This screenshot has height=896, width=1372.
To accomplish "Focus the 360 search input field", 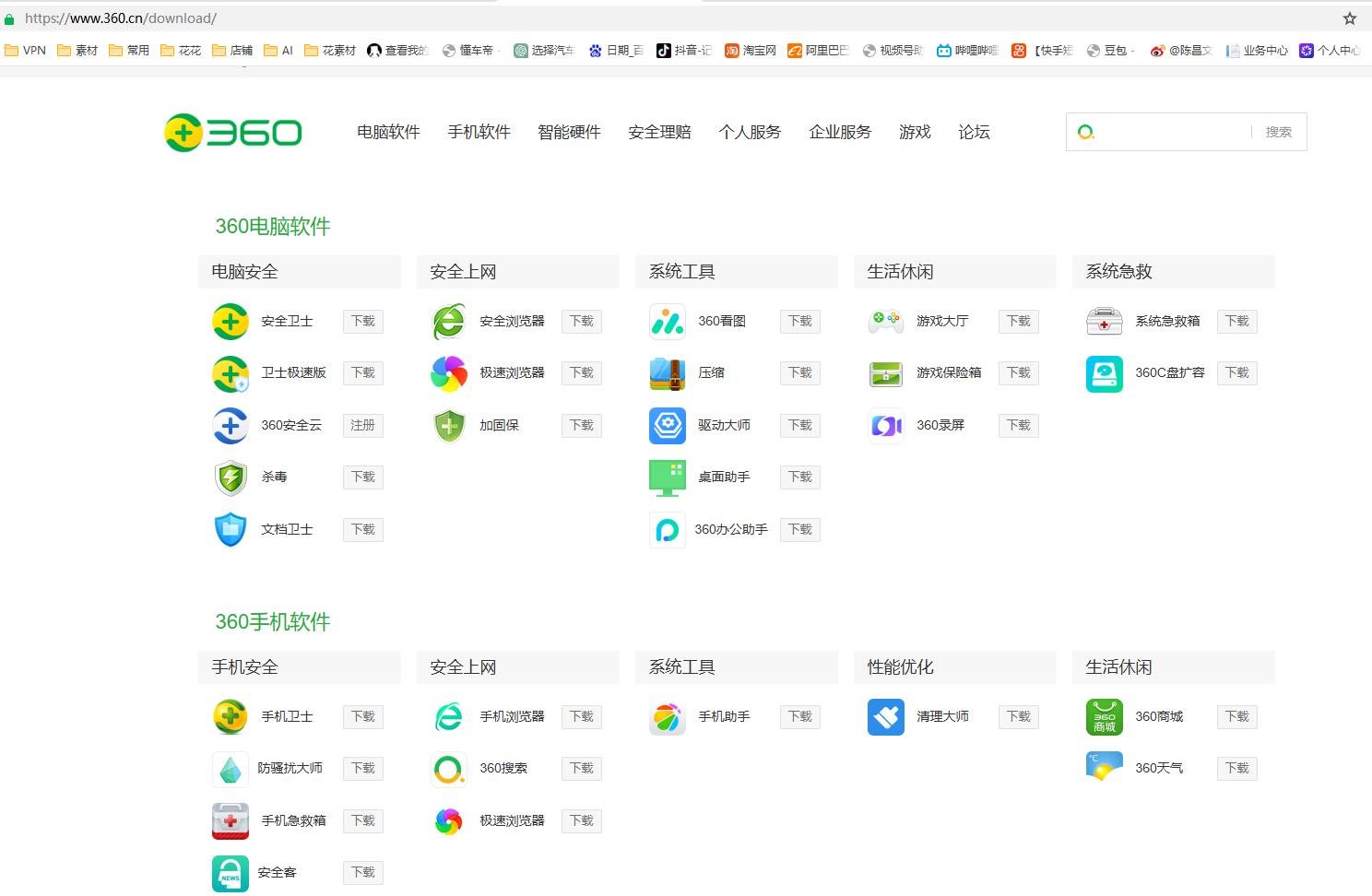I will coord(1173,132).
